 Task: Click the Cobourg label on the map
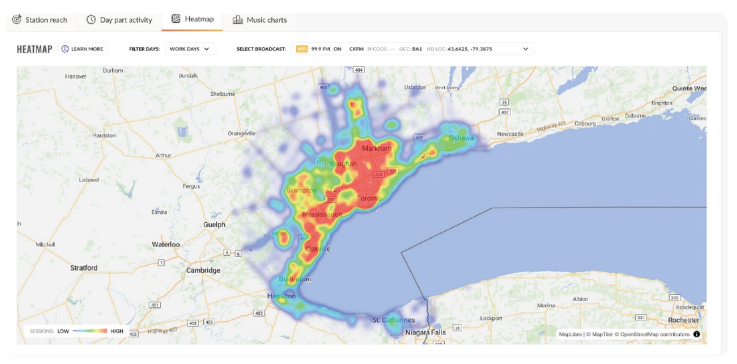[586, 124]
